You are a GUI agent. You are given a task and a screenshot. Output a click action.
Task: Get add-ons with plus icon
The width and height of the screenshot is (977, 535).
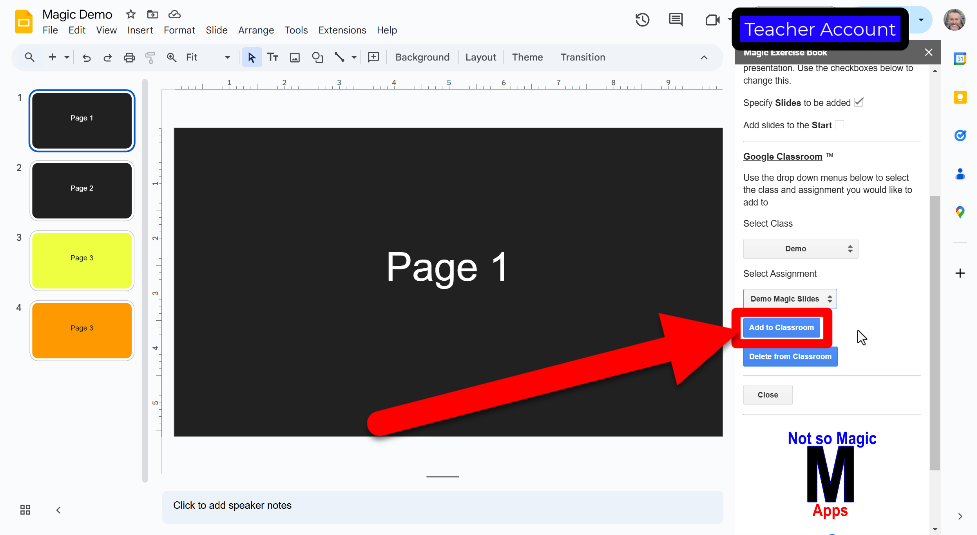click(x=960, y=273)
